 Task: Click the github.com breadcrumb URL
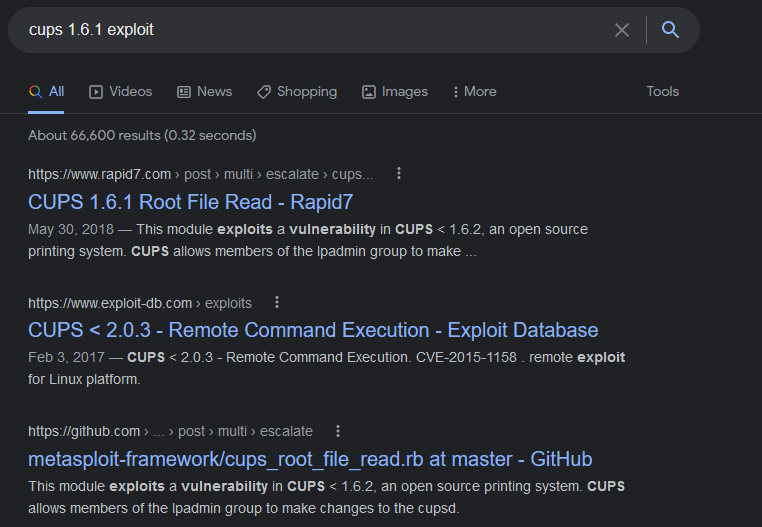171,431
